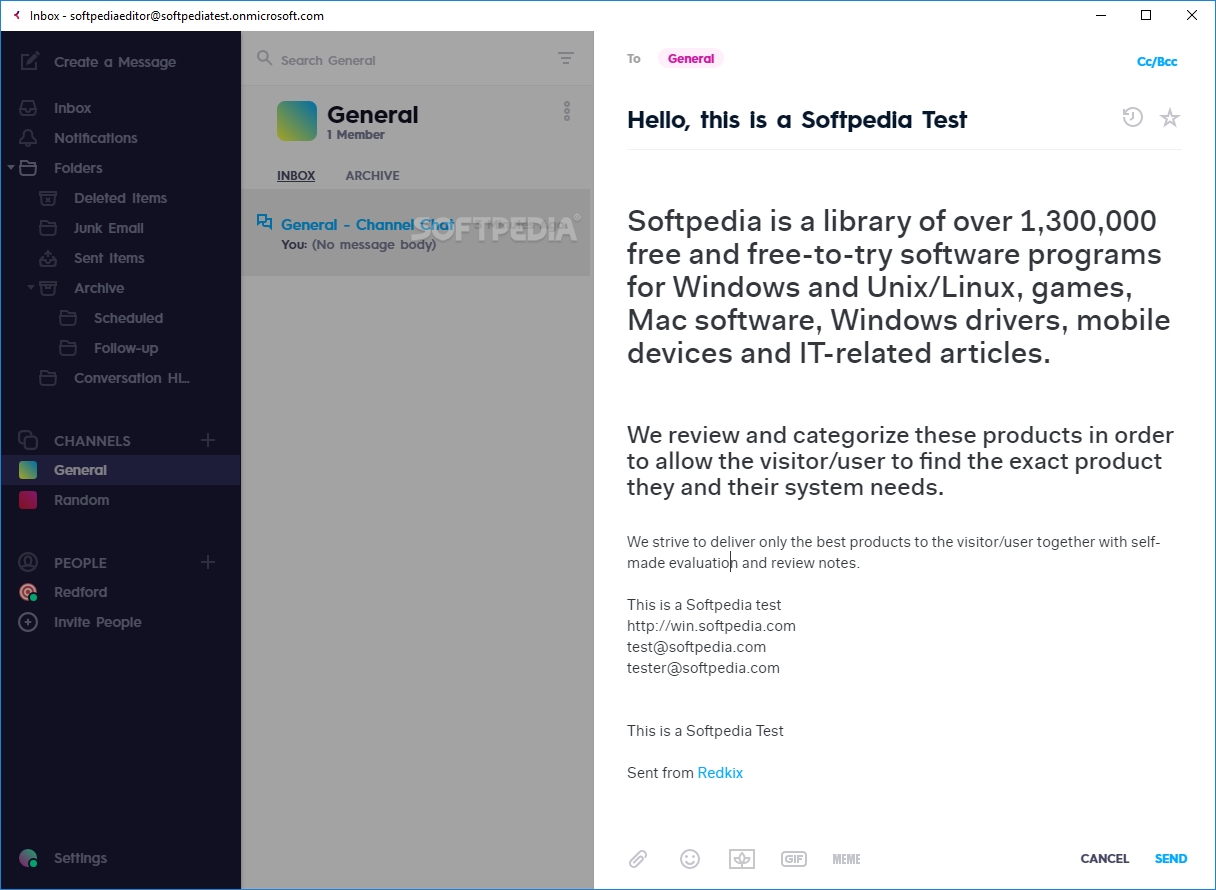Open the MEME creator
This screenshot has height=890, width=1216.
(x=846, y=859)
